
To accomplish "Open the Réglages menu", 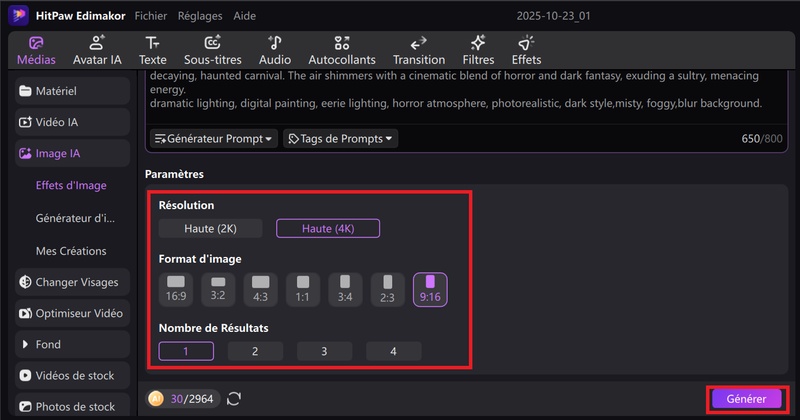I will click(x=200, y=16).
